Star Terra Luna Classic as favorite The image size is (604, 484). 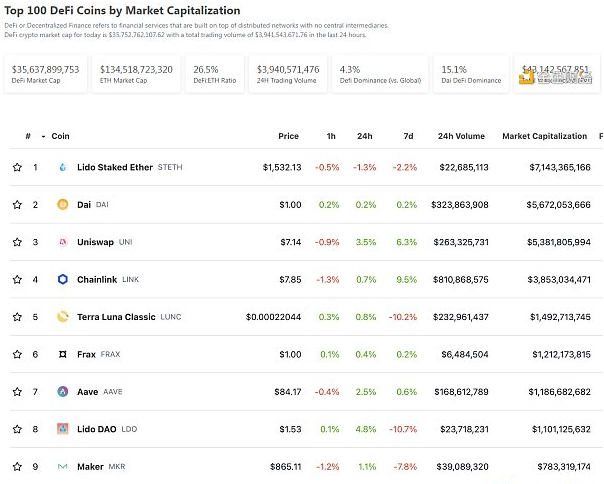pos(17,317)
